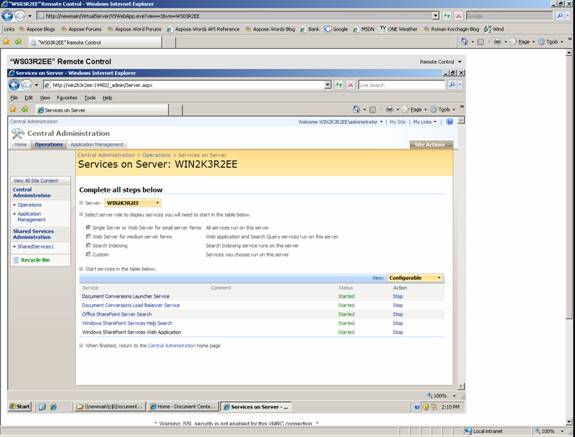The width and height of the screenshot is (575, 437).
Task: Open the inner browser Favorites menu
Action: click(x=67, y=98)
